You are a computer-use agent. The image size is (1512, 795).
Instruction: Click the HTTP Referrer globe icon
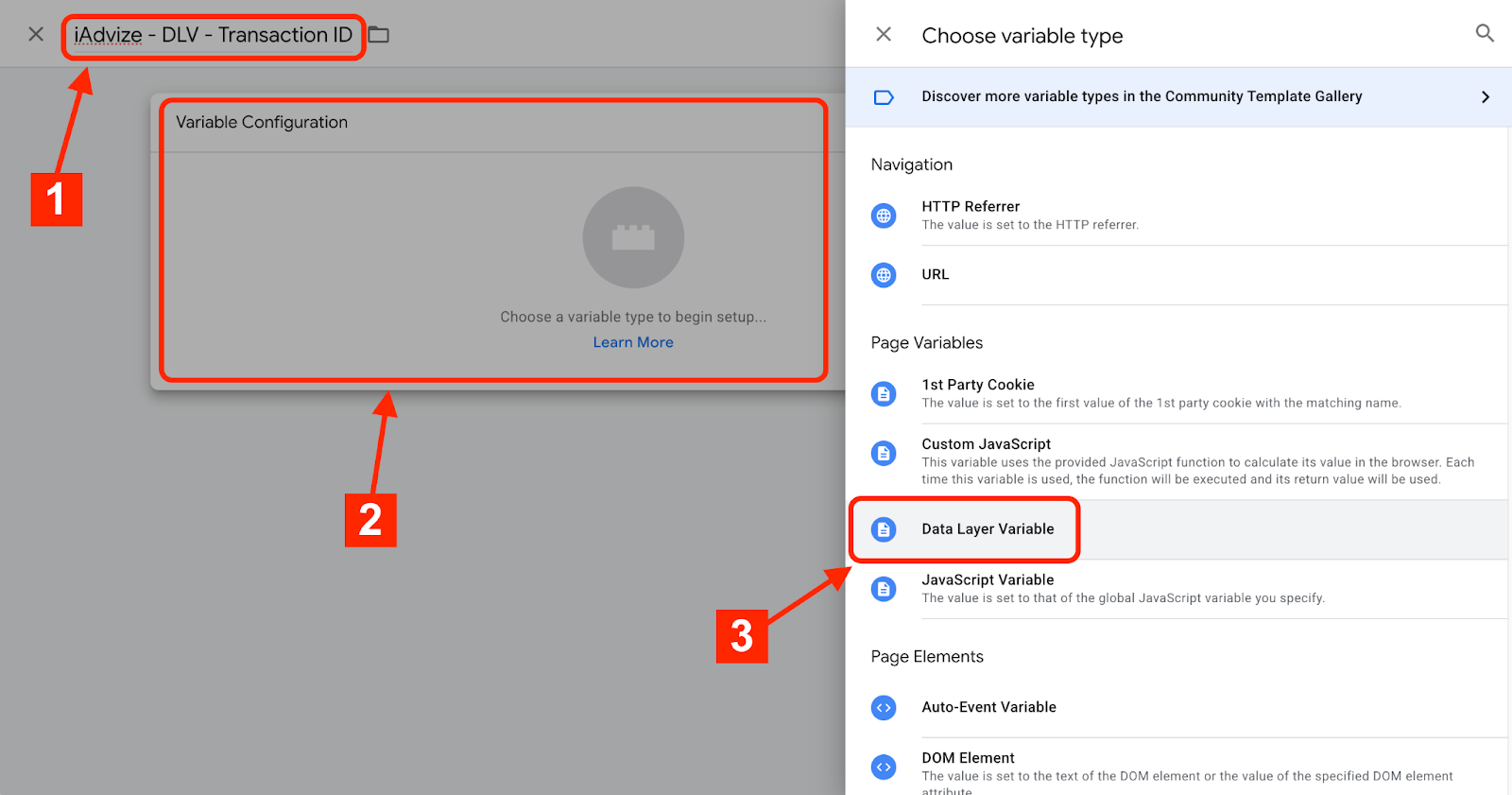884,216
